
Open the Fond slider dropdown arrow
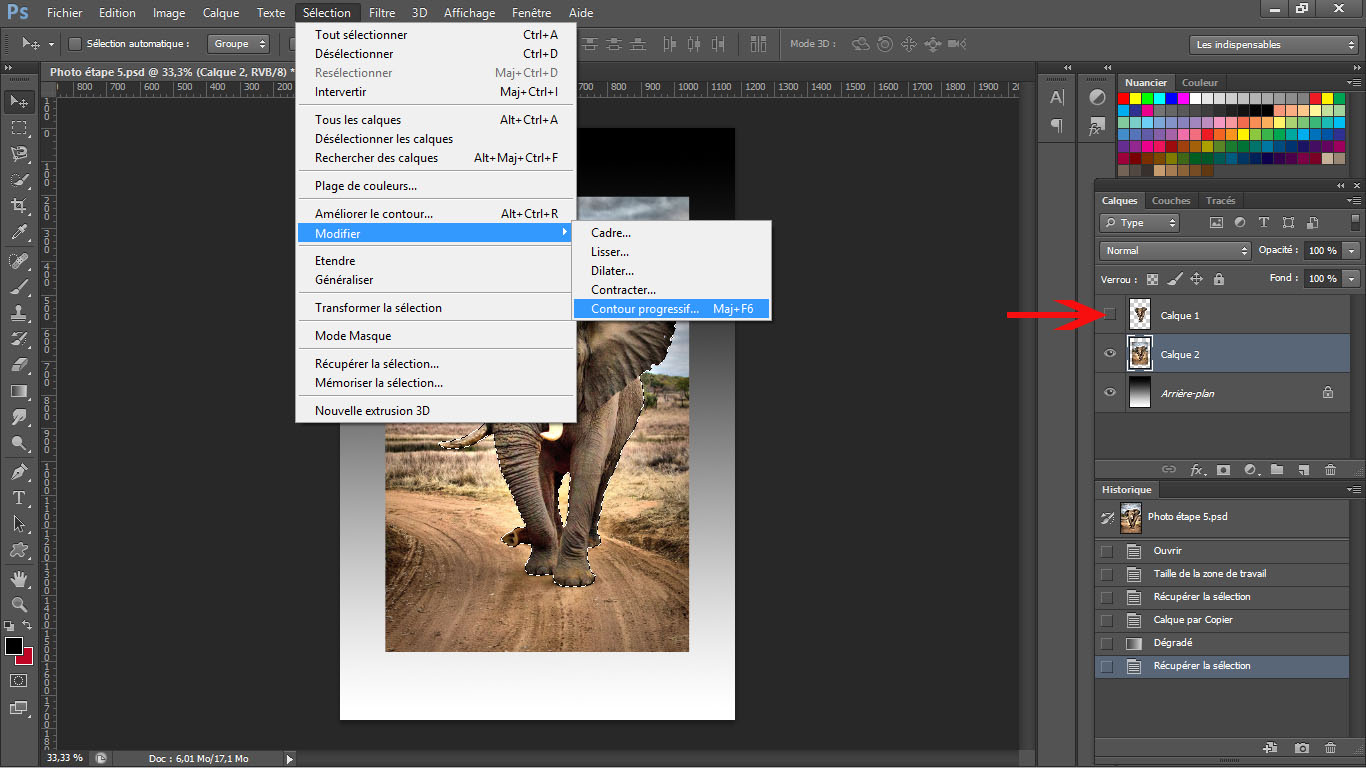pyautogui.click(x=1352, y=278)
